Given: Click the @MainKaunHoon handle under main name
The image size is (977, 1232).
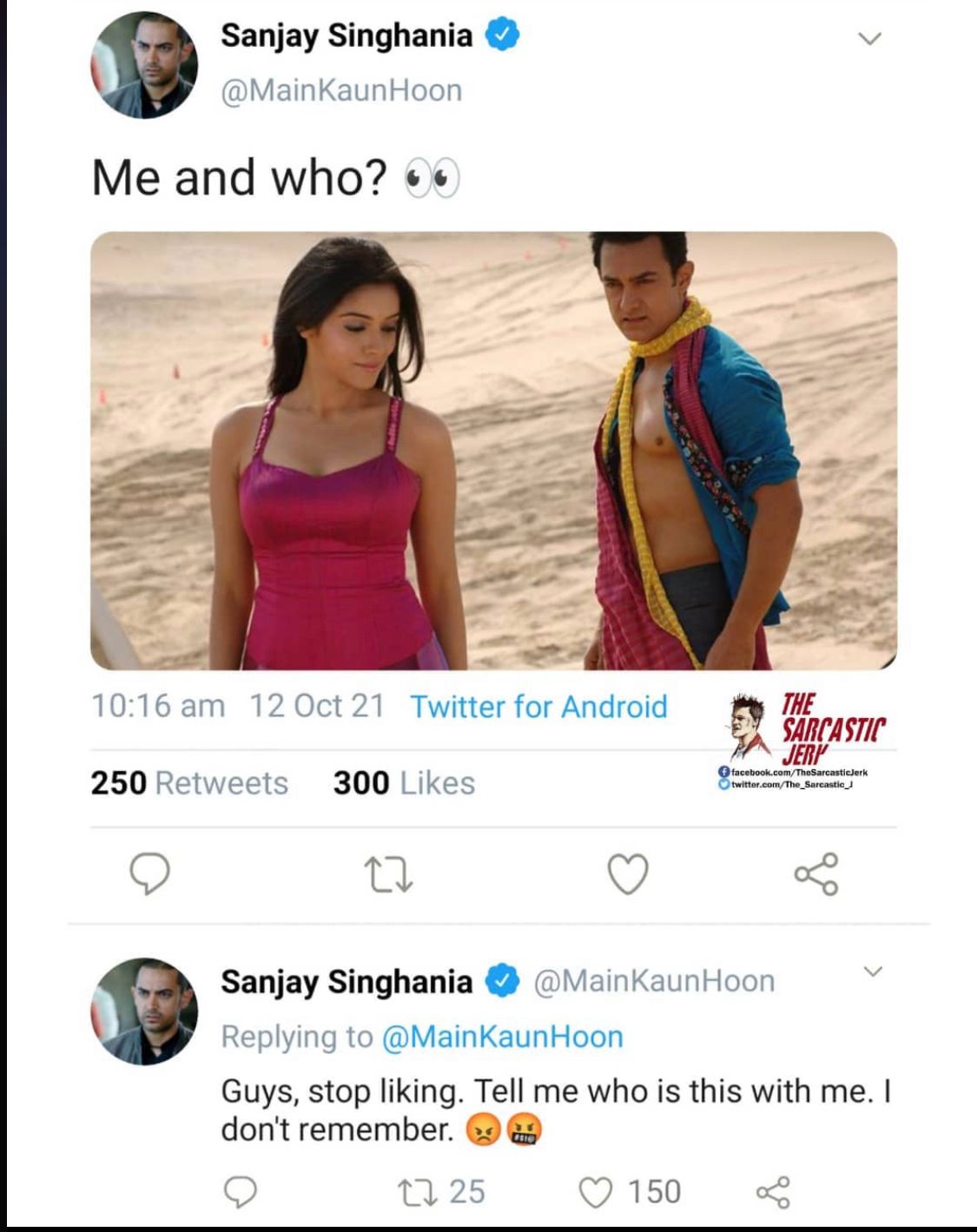Looking at the screenshot, I should coord(341,90).
